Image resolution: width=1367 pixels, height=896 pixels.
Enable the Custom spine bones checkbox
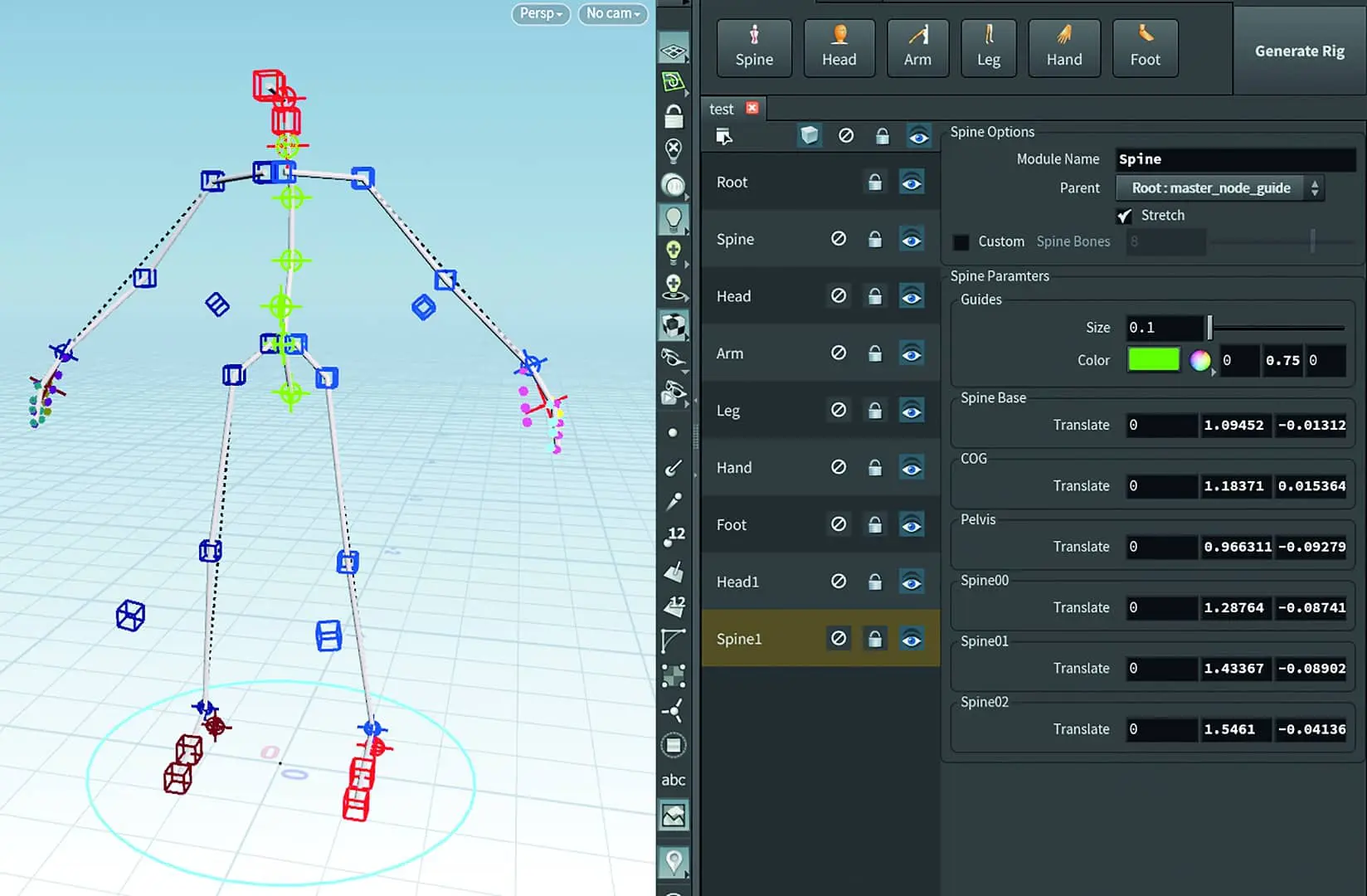click(961, 242)
